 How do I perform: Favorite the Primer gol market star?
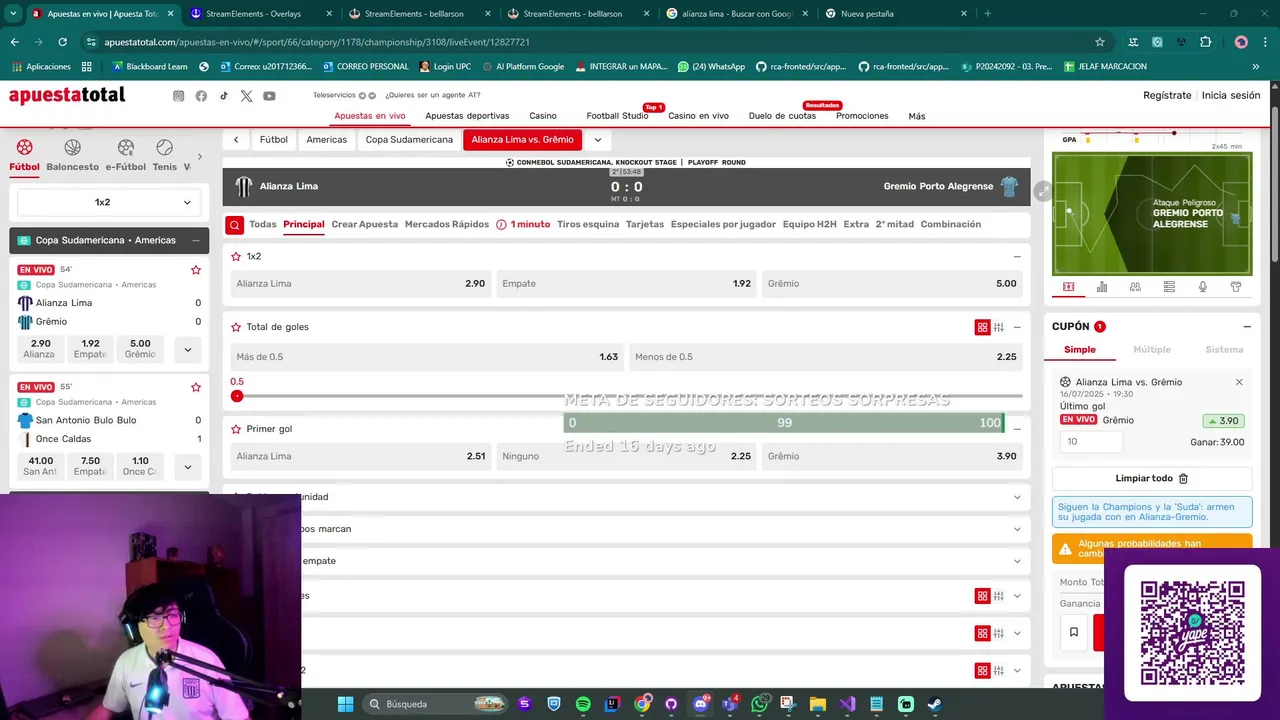(236, 429)
